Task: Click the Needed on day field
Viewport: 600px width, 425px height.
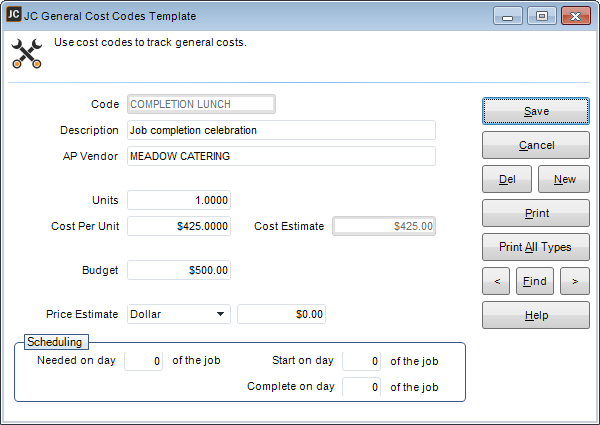Action: pos(143,361)
